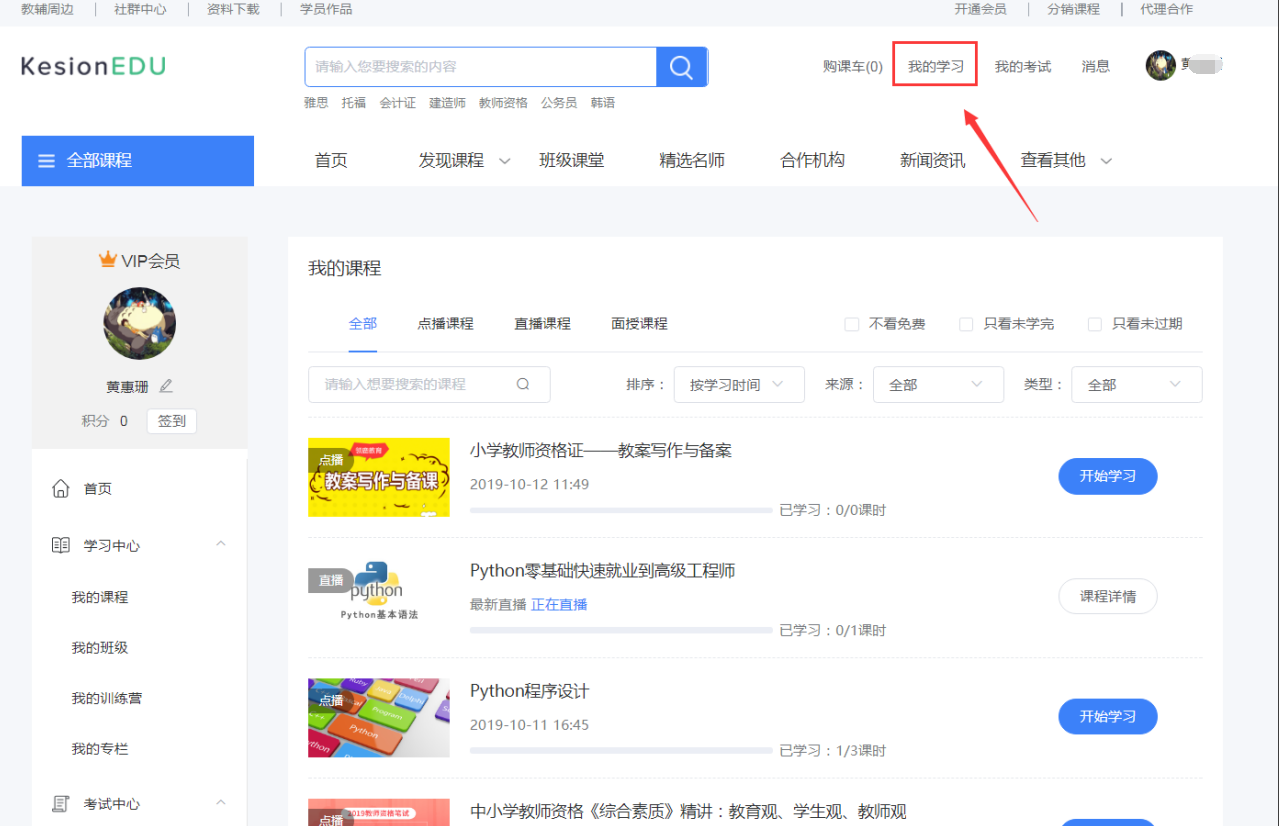Collapse the 考试中心 sidebar section chevron
The height and width of the screenshot is (826, 1279).
point(221,802)
